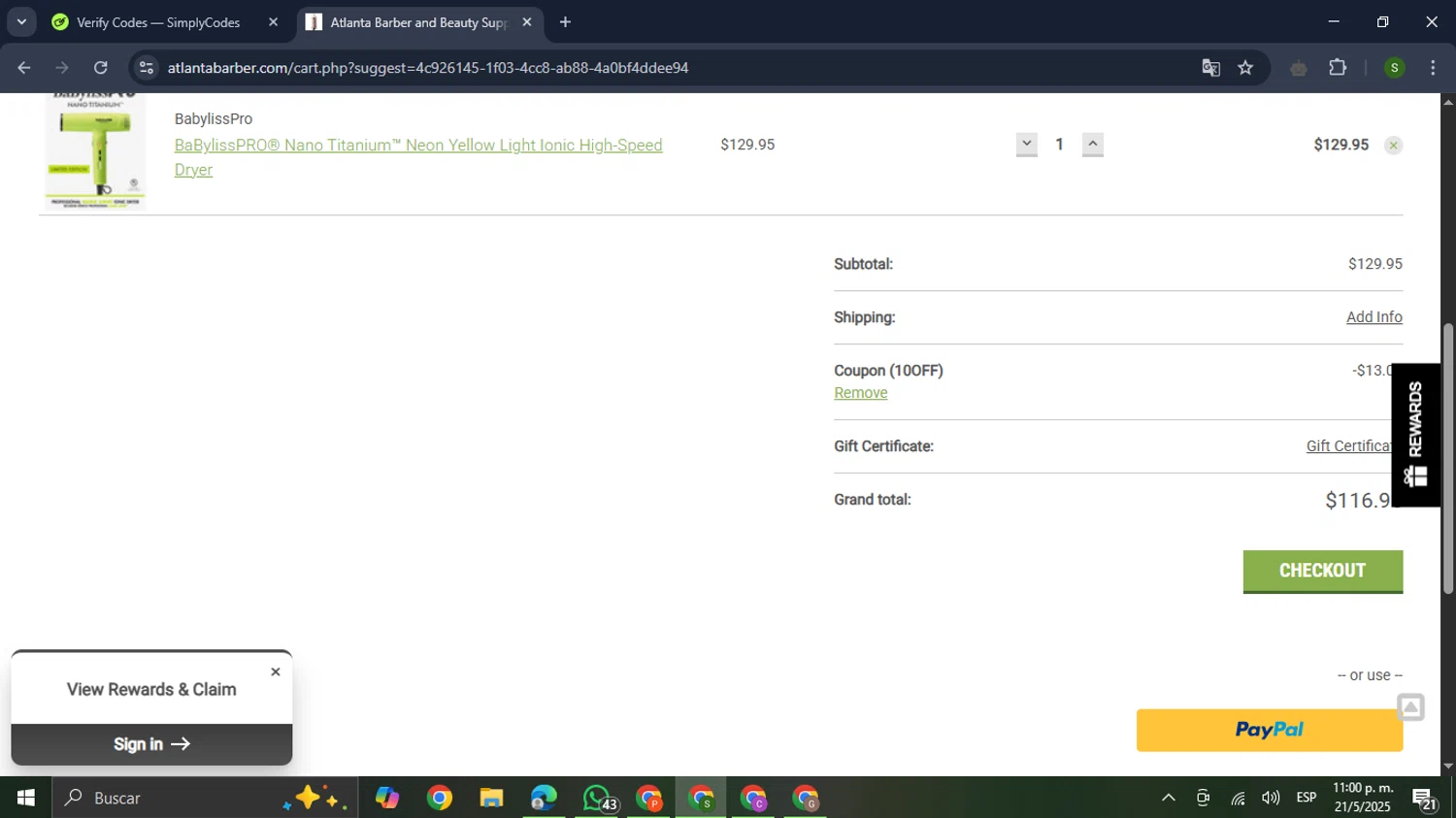Close the Atlanta Barber tab
The height and width of the screenshot is (818, 1456).
[527, 22]
